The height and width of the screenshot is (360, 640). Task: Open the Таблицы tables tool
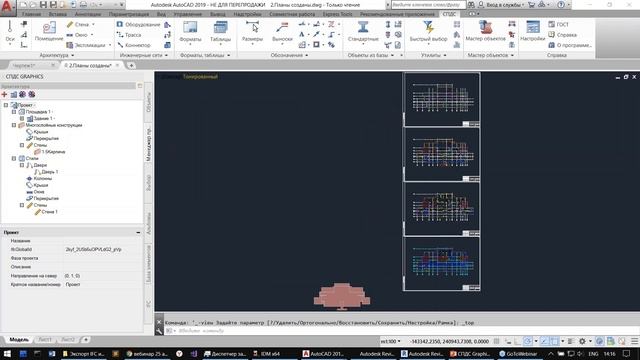220,32
